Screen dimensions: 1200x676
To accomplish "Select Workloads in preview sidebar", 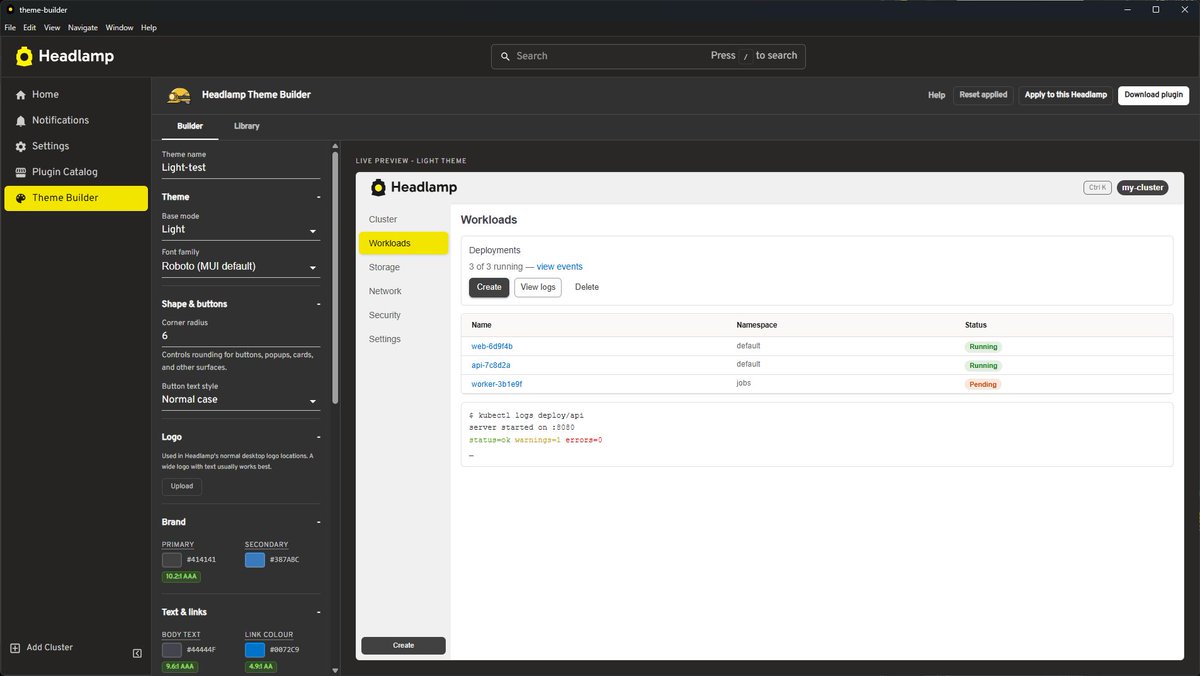I will tap(404, 243).
